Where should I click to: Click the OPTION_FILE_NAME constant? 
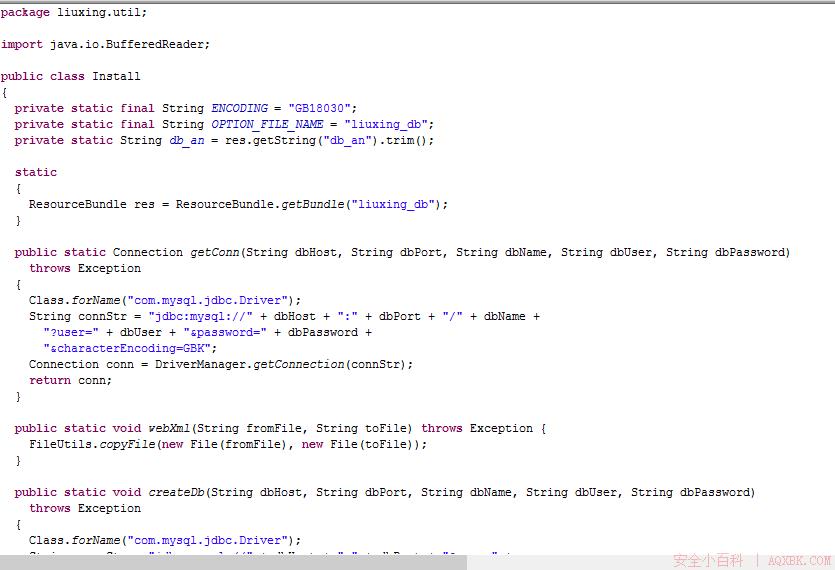pos(267,125)
